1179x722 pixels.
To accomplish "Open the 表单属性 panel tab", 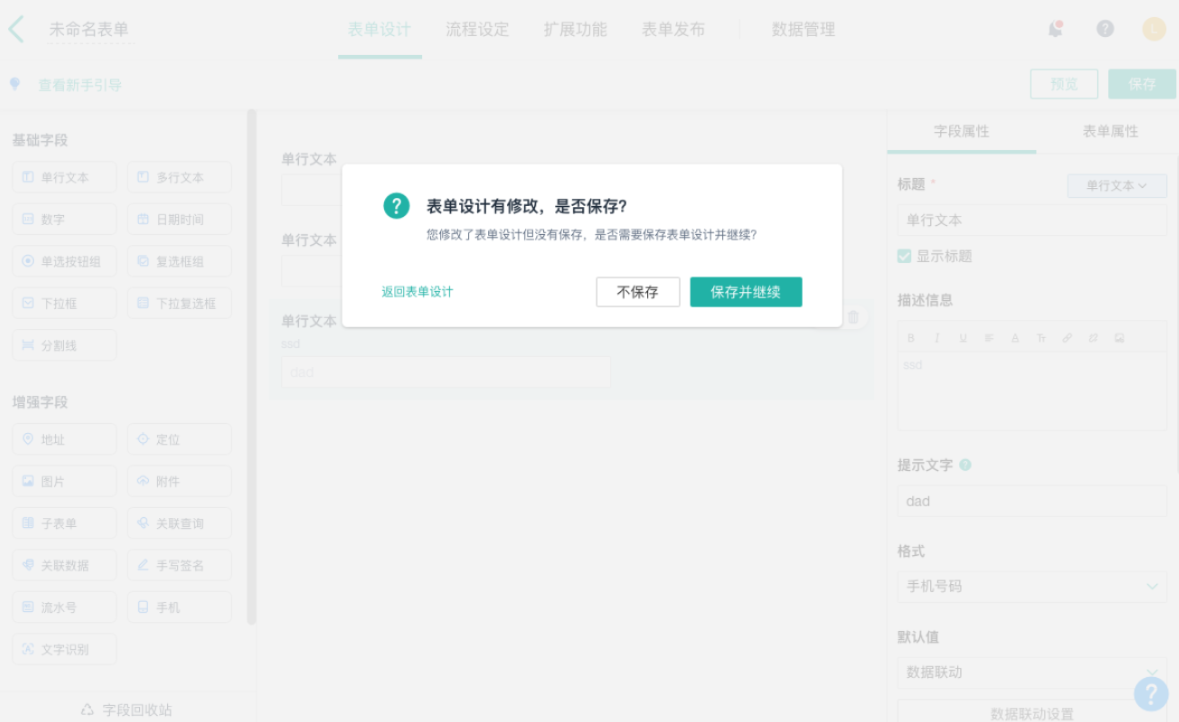I will 1110,132.
